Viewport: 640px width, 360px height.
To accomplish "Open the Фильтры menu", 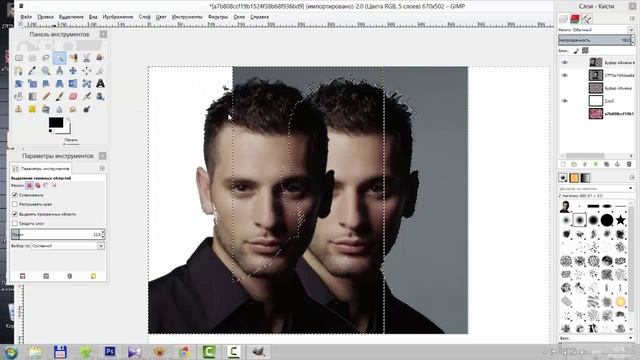I will [x=218, y=17].
